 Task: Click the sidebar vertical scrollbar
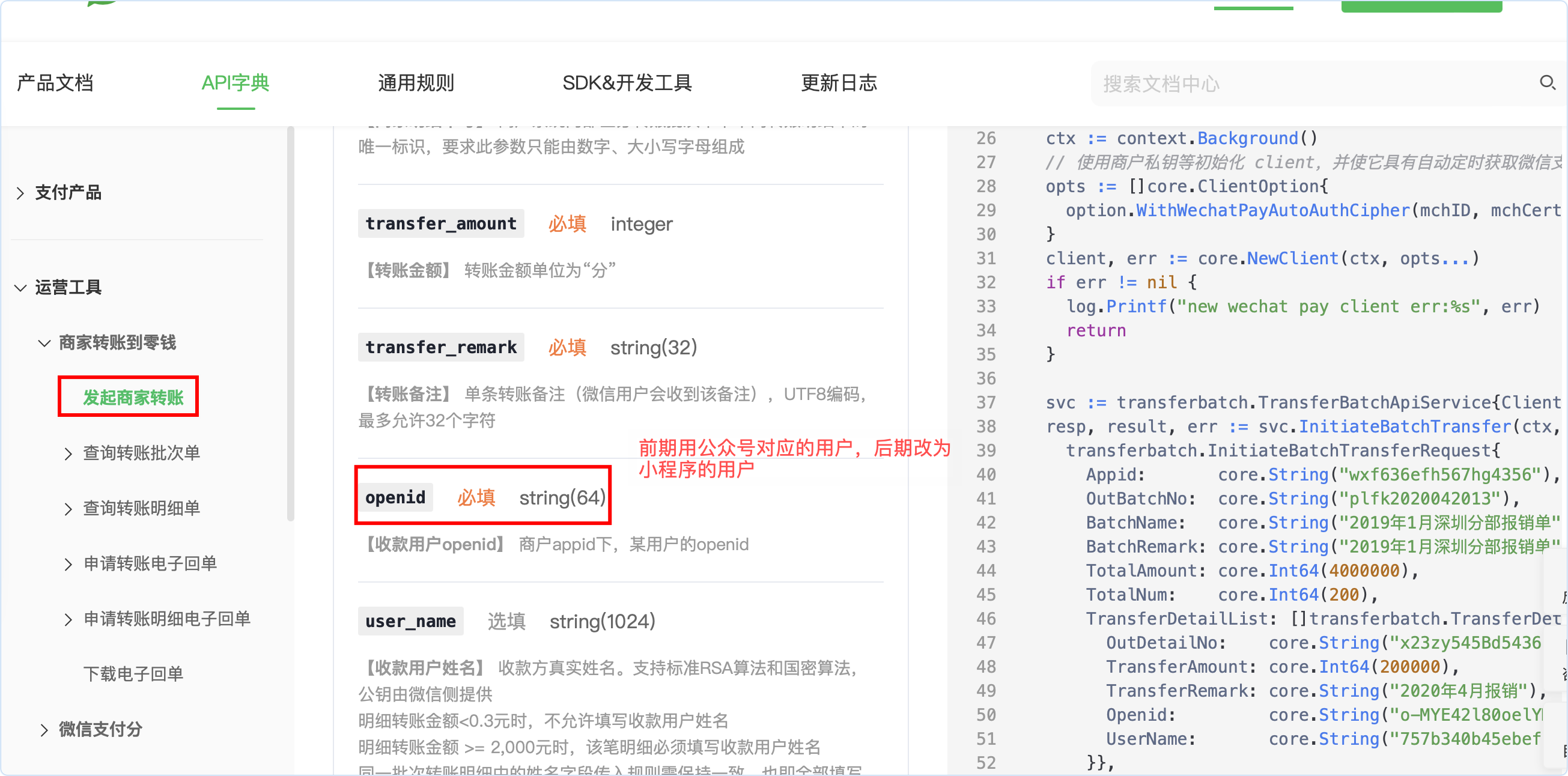point(290,323)
